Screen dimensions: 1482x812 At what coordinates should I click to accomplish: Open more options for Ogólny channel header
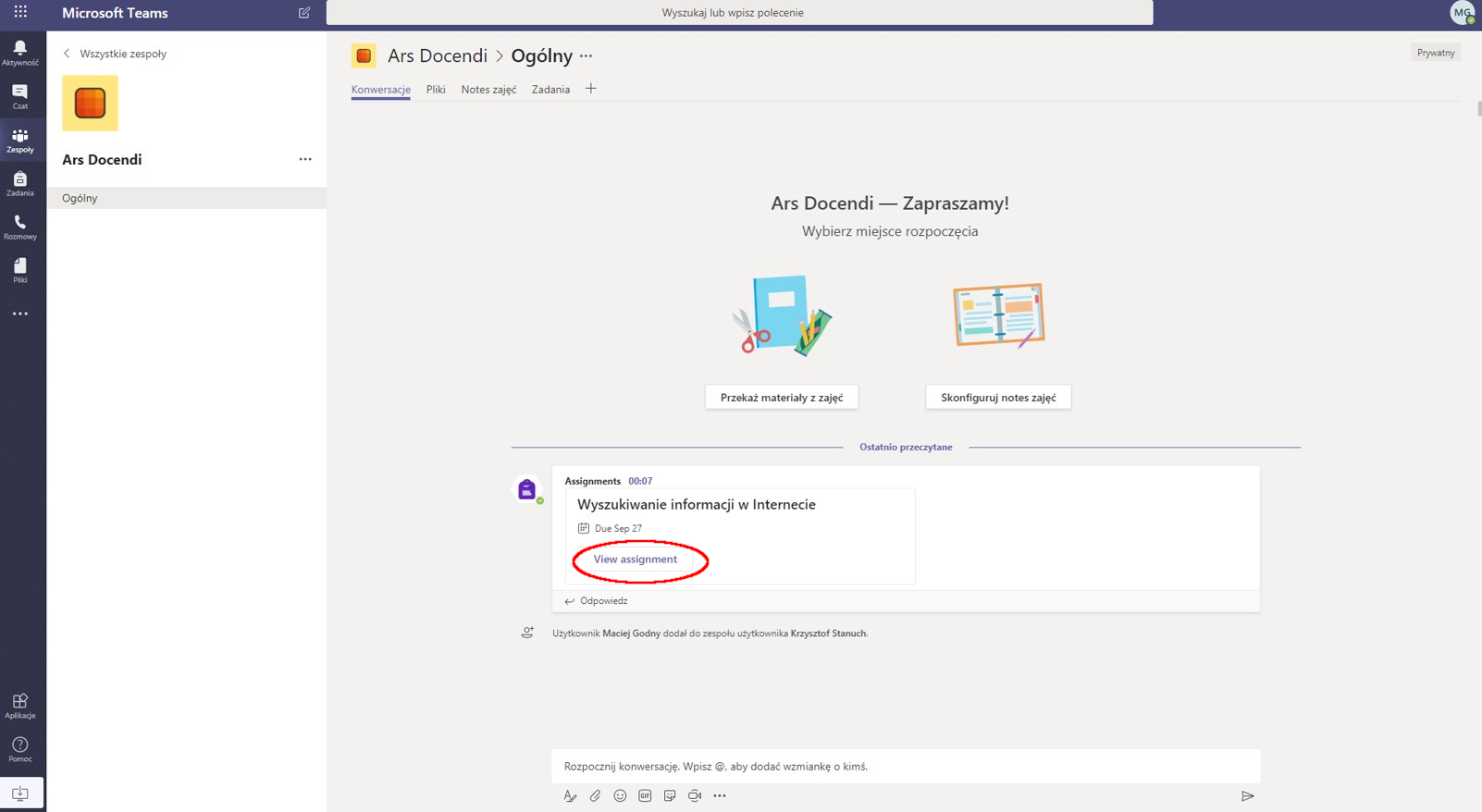[587, 56]
